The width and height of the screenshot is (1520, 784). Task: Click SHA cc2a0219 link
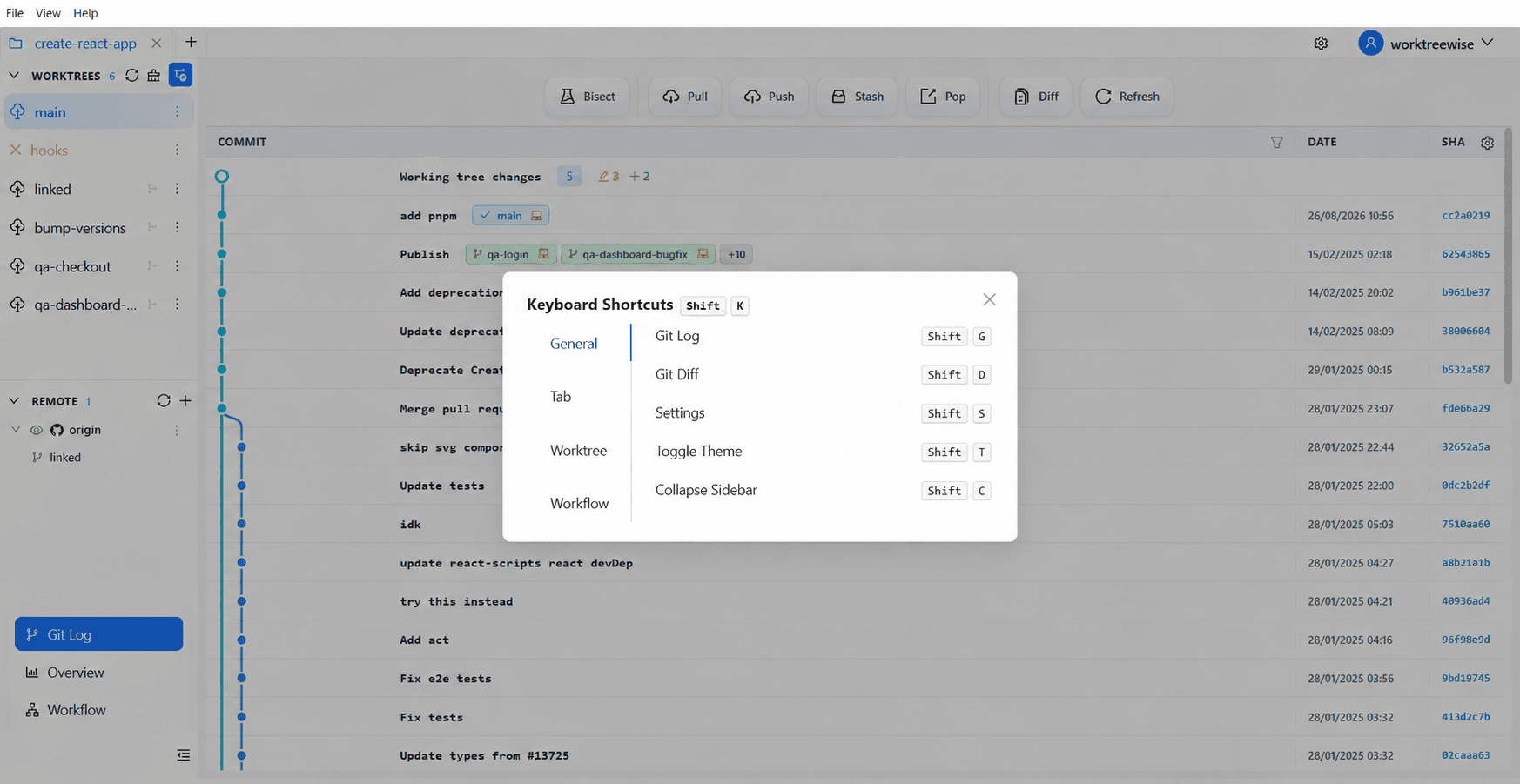point(1465,216)
